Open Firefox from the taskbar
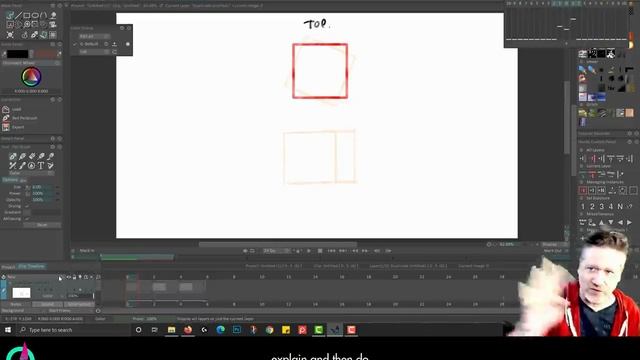Viewport: 640px width, 360px height. pyautogui.click(x=188, y=330)
